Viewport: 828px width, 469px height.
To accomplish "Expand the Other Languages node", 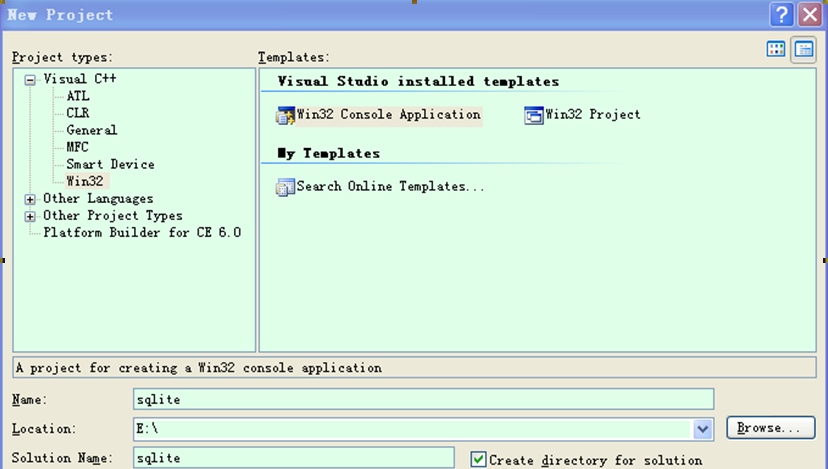I will (30, 200).
